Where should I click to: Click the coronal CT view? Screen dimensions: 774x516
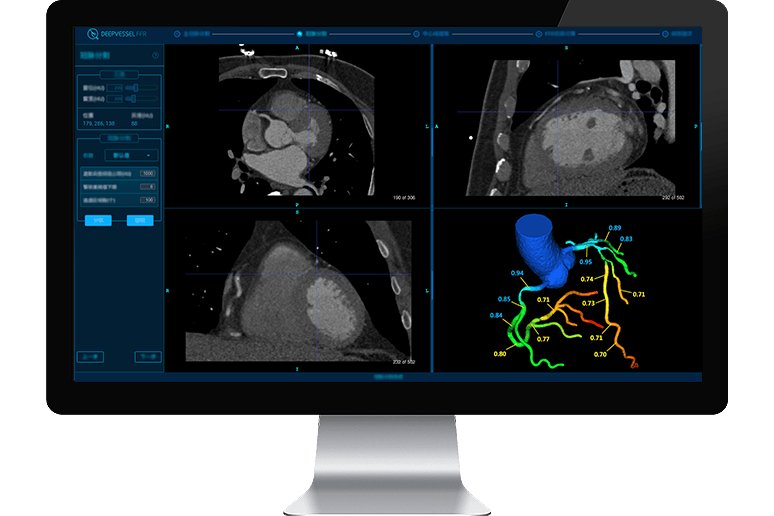(x=298, y=290)
